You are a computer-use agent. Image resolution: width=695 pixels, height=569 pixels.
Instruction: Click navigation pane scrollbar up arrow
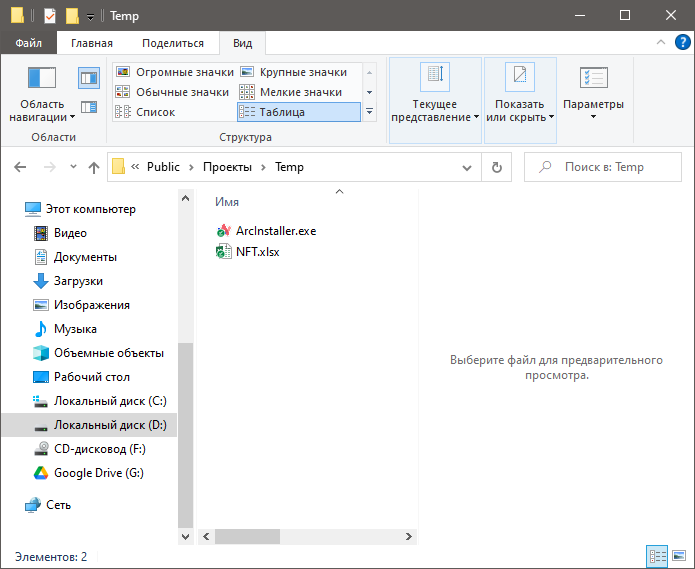coord(186,198)
